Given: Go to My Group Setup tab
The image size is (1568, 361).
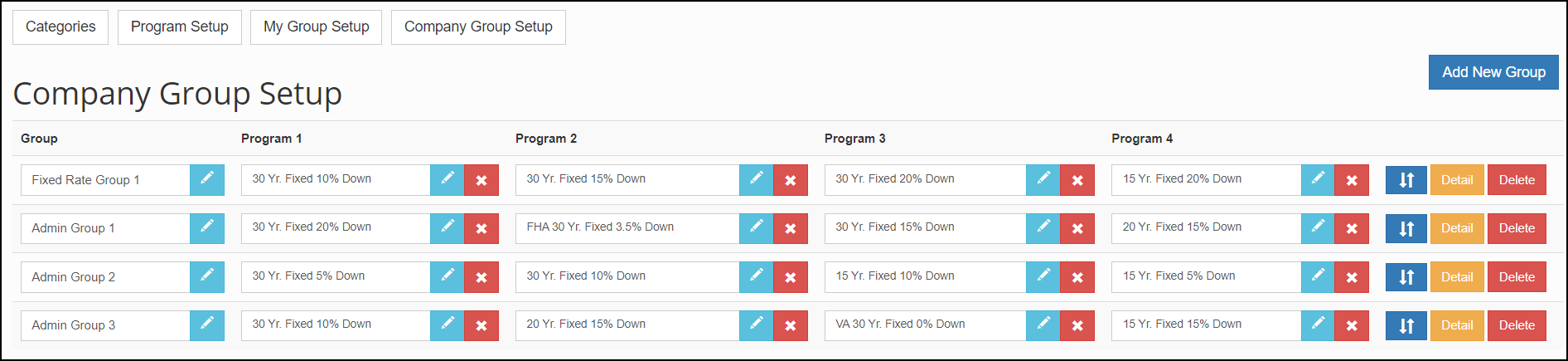Looking at the screenshot, I should point(317,27).
